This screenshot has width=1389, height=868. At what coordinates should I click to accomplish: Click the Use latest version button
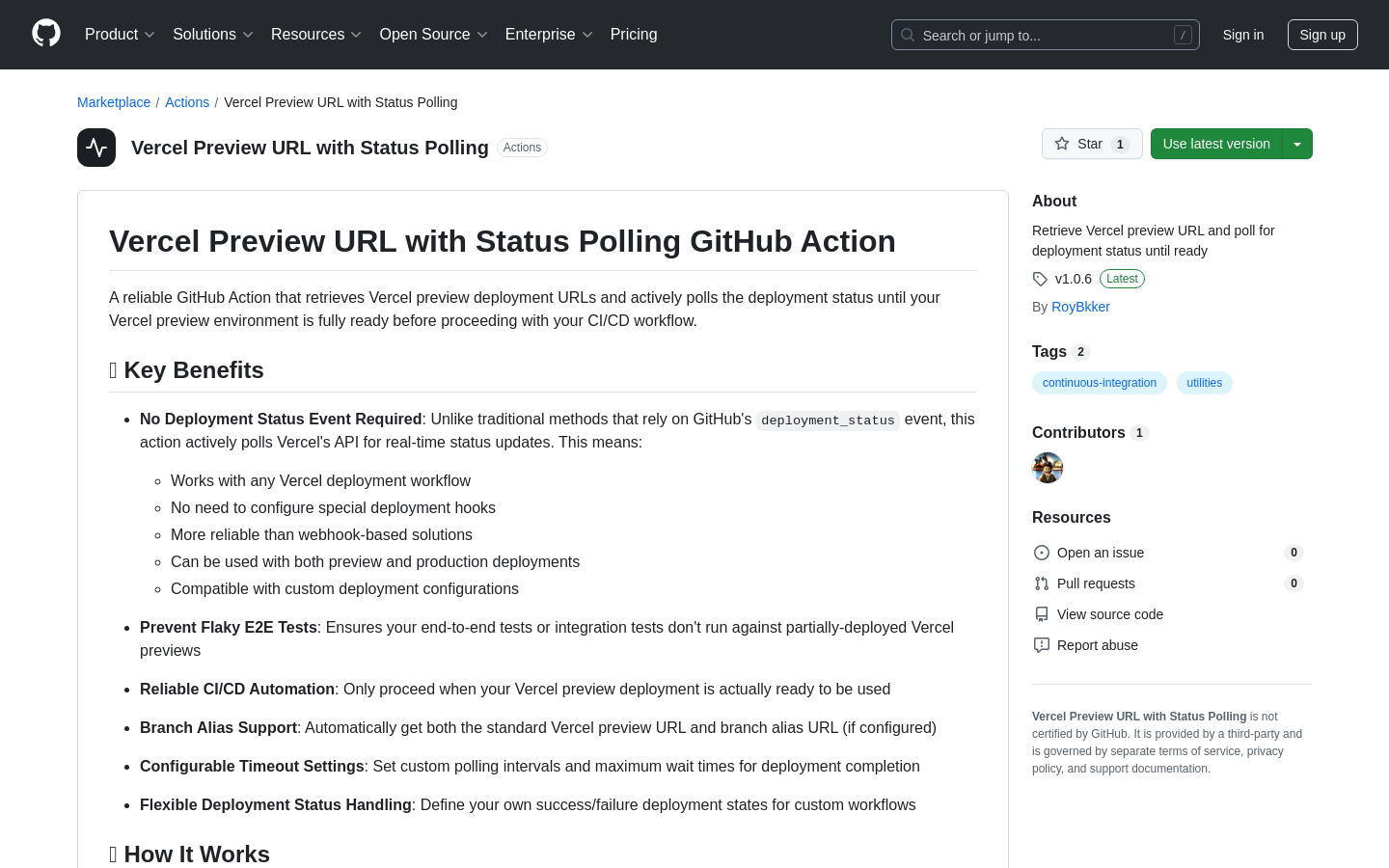1216,144
